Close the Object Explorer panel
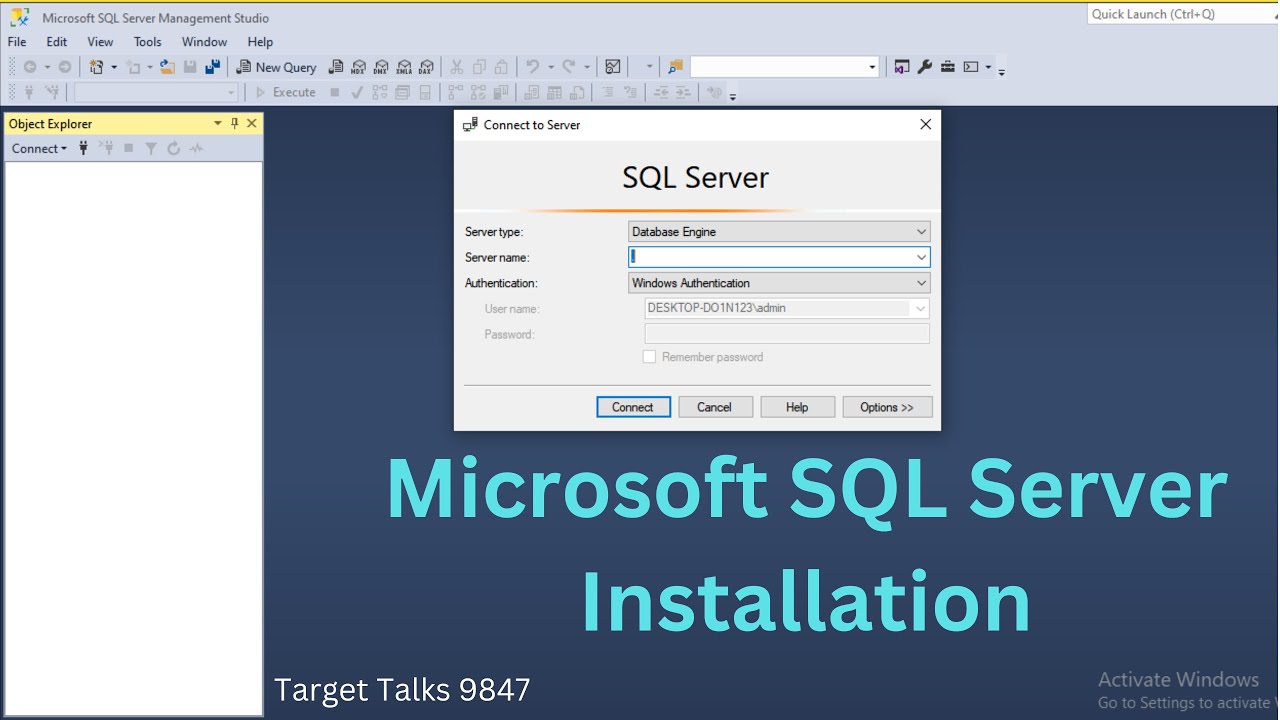Screen dimensions: 1280x720 pyautogui.click(x=252, y=123)
